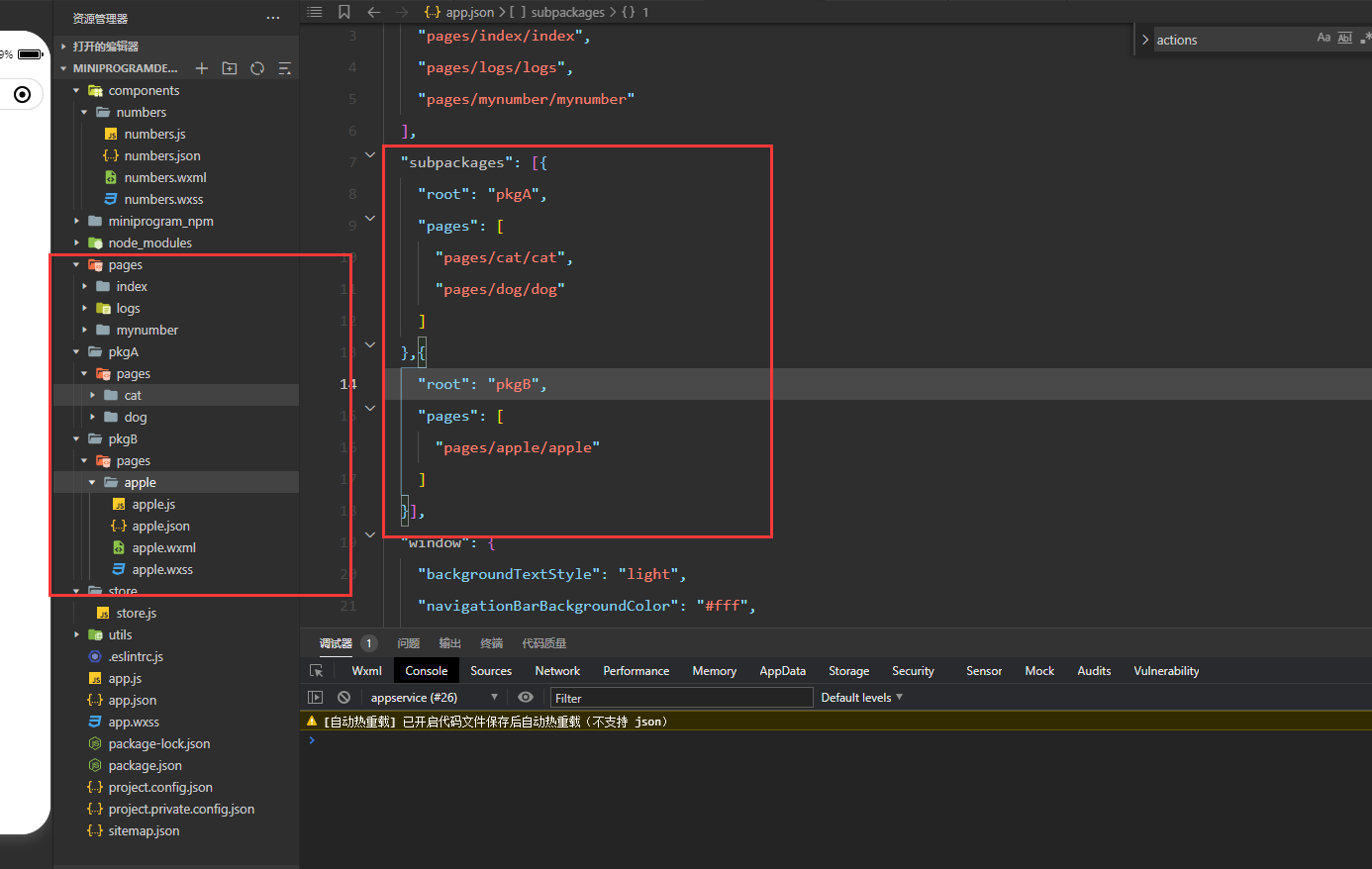
Task: Toggle the console sidebar icon
Action: (x=316, y=697)
